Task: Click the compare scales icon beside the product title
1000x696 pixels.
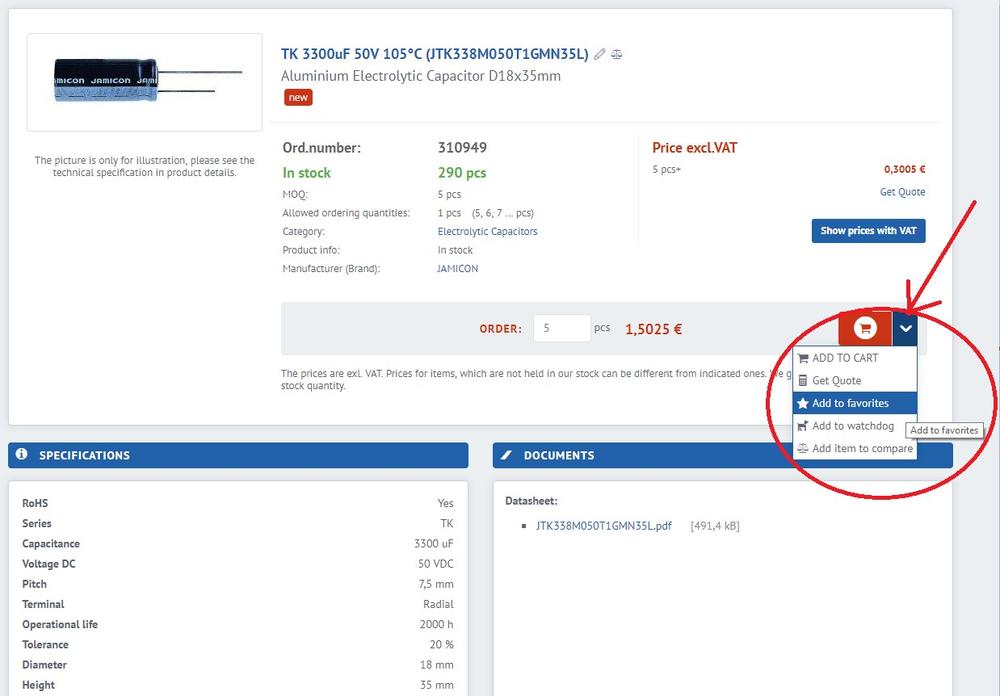Action: tap(616, 54)
